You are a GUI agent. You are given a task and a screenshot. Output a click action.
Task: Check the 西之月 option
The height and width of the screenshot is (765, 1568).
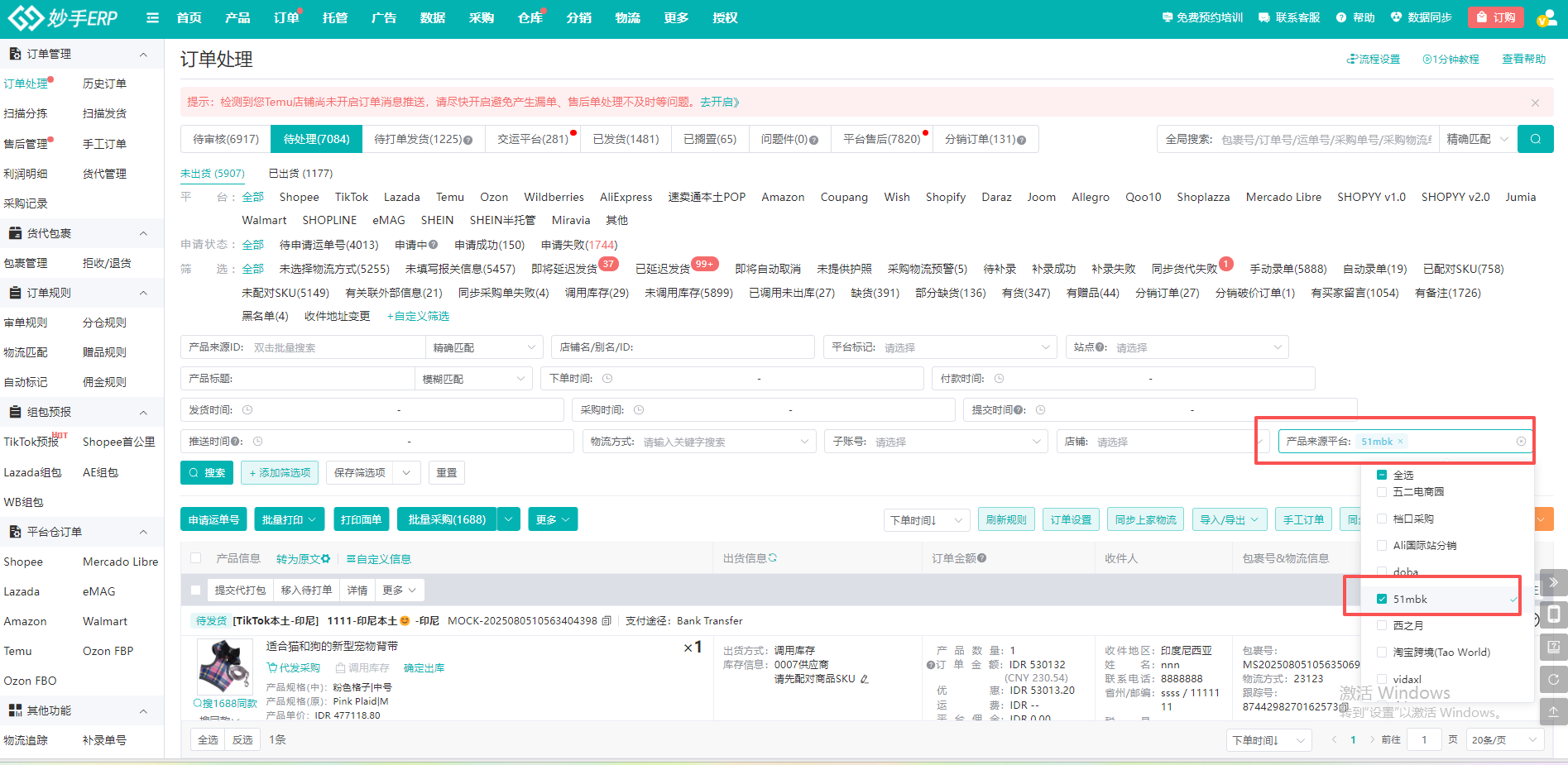click(1382, 625)
